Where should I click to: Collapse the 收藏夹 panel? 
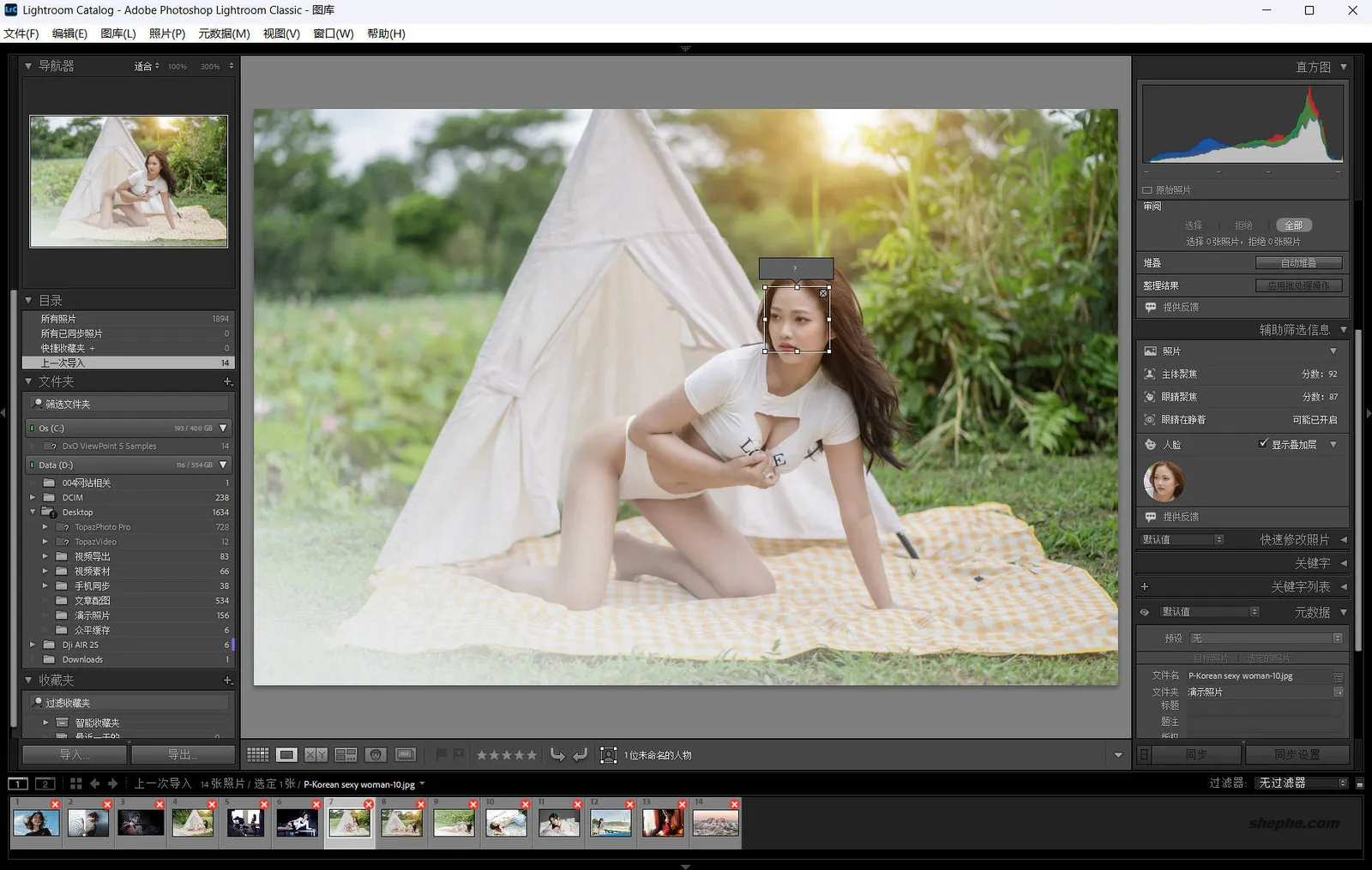28,680
